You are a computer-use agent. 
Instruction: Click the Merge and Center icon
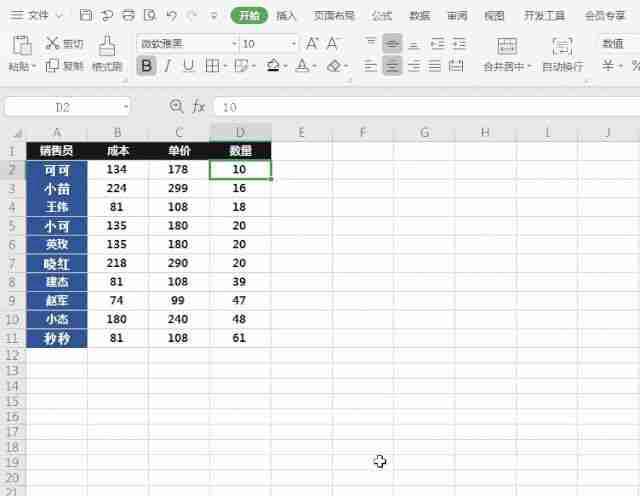point(507,46)
